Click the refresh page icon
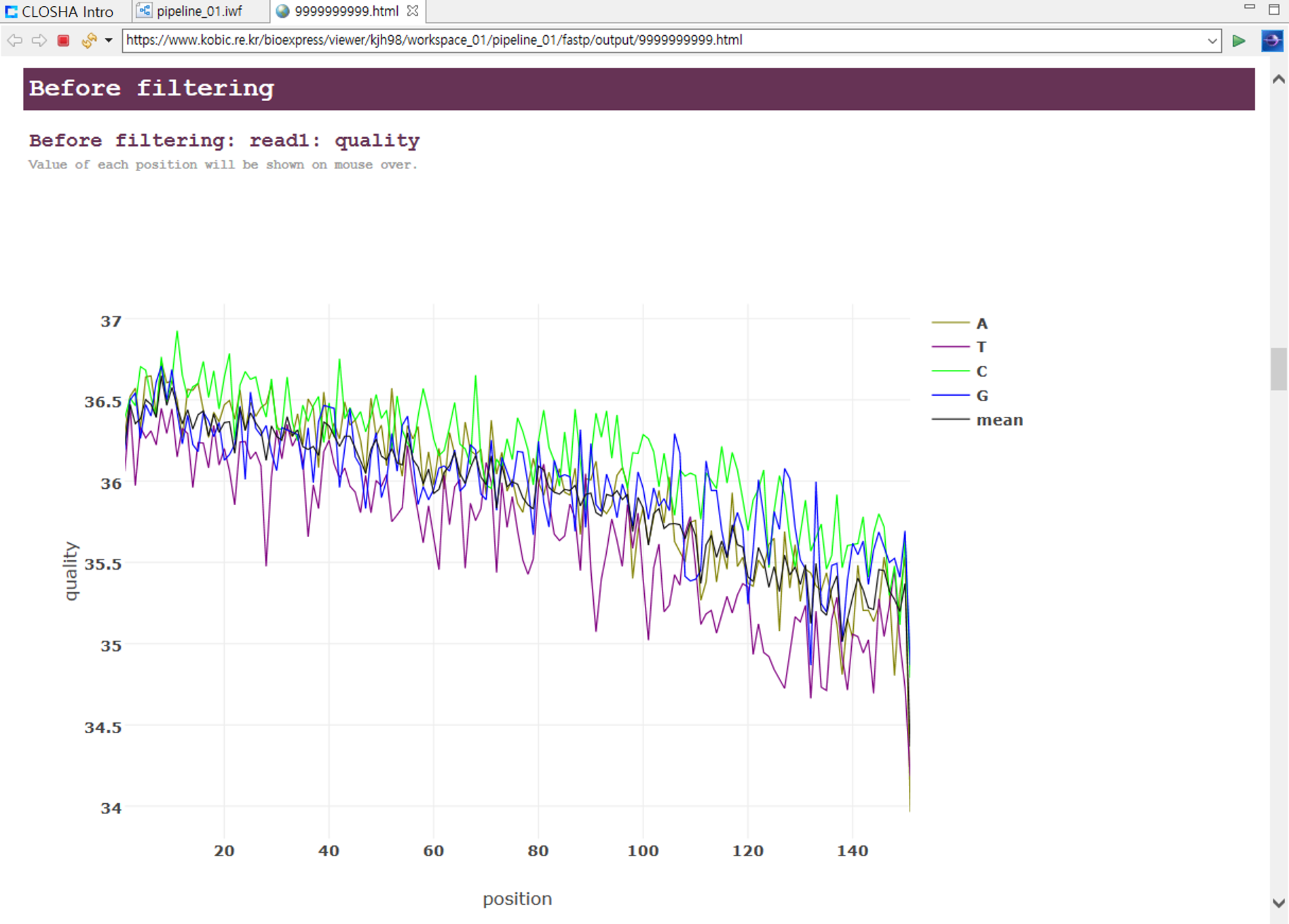This screenshot has height=924, width=1289. [x=89, y=41]
